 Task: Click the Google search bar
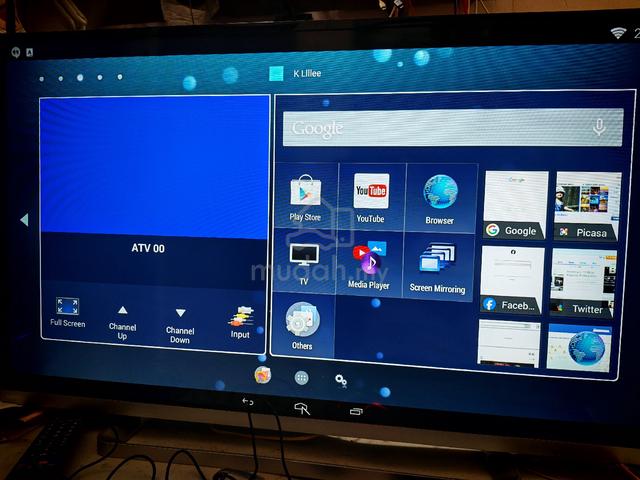[453, 127]
